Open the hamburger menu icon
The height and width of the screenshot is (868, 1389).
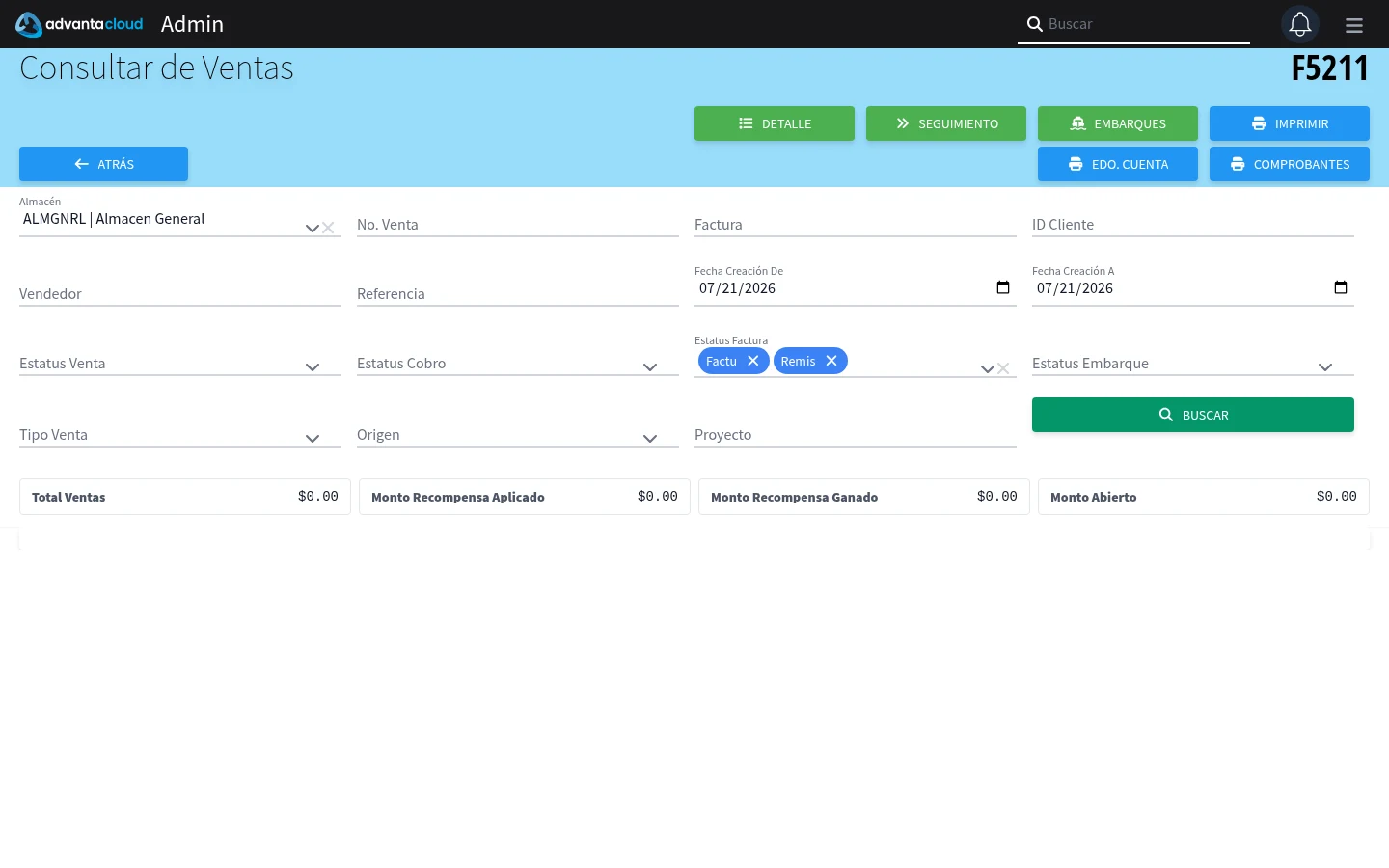point(1354,25)
